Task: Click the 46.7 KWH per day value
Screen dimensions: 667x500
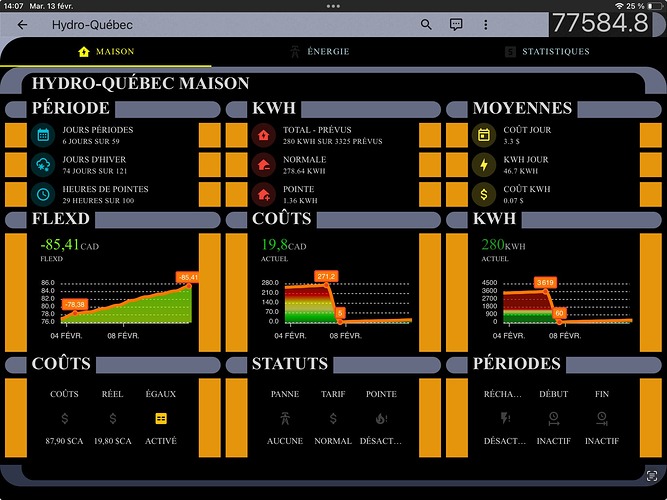Action: click(x=520, y=171)
